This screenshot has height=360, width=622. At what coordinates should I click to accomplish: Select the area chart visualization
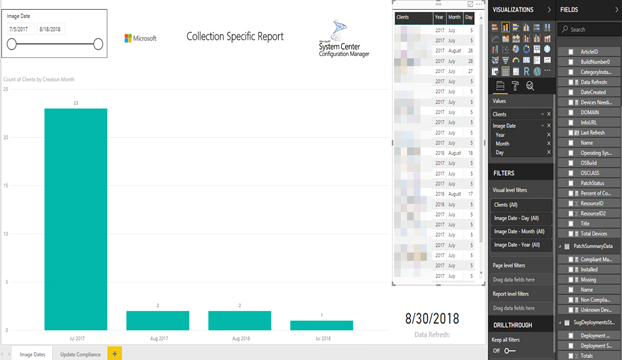505,38
